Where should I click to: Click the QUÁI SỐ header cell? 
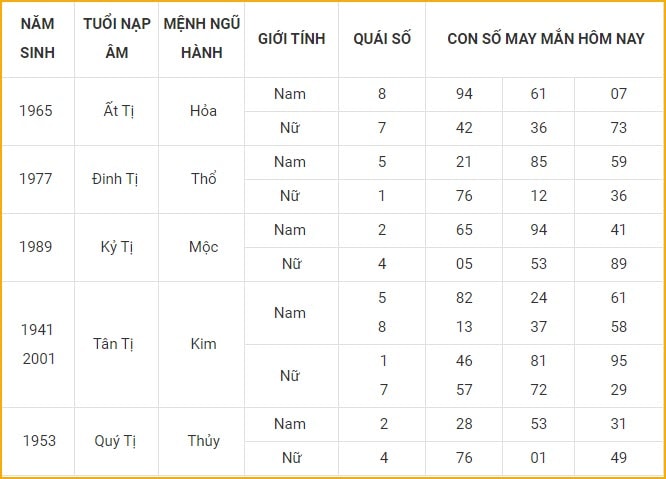[382, 39]
